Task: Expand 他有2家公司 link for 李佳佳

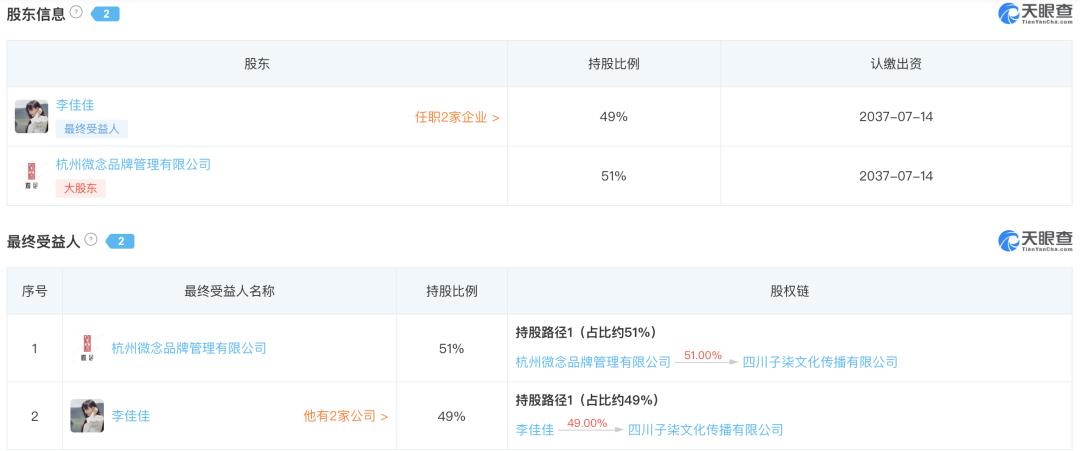Action: coord(346,416)
